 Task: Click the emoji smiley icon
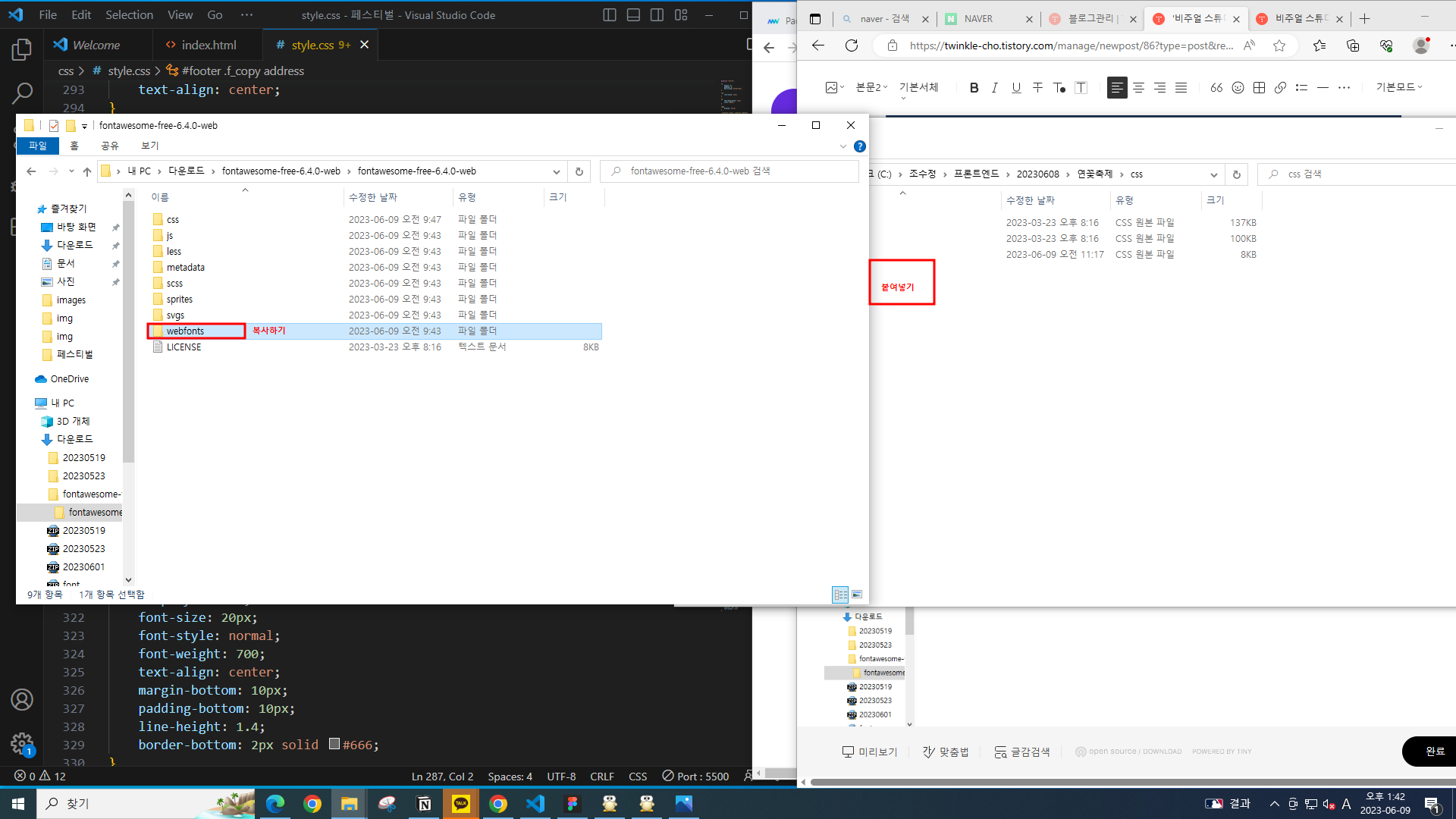[1238, 88]
